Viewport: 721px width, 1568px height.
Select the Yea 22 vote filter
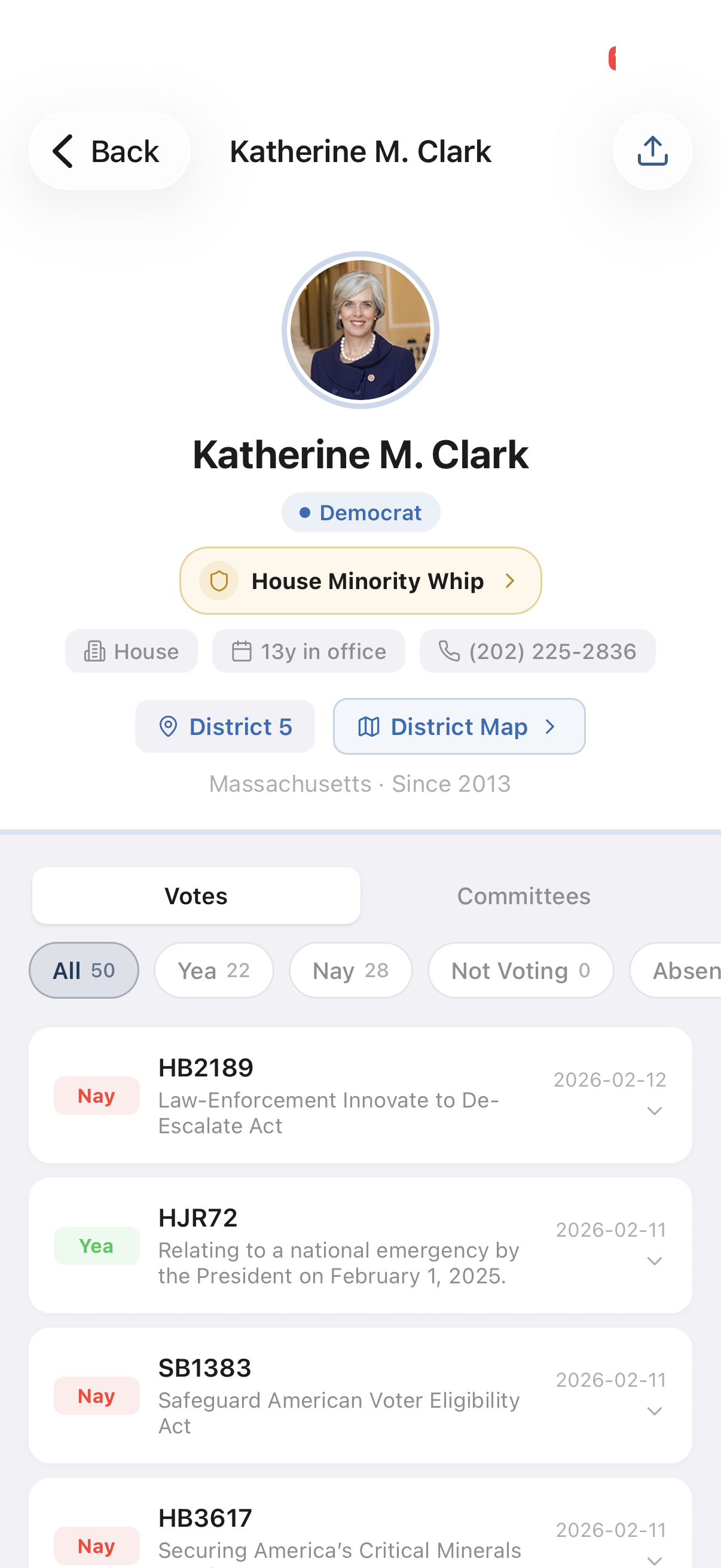(213, 970)
